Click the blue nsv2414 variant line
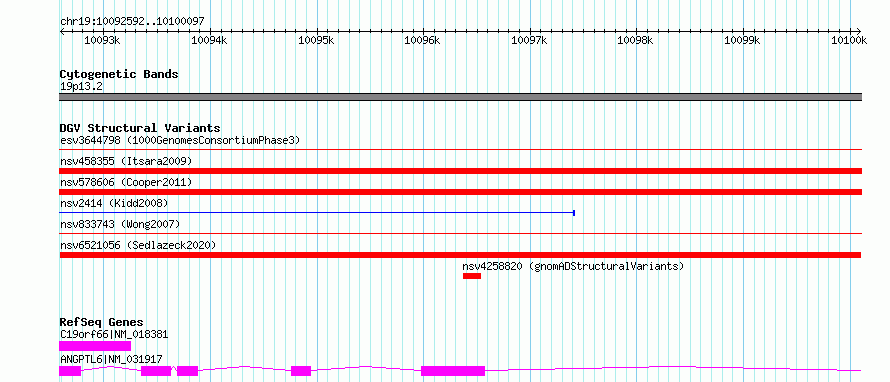The width and height of the screenshot is (890, 382). pyautogui.click(x=317, y=213)
